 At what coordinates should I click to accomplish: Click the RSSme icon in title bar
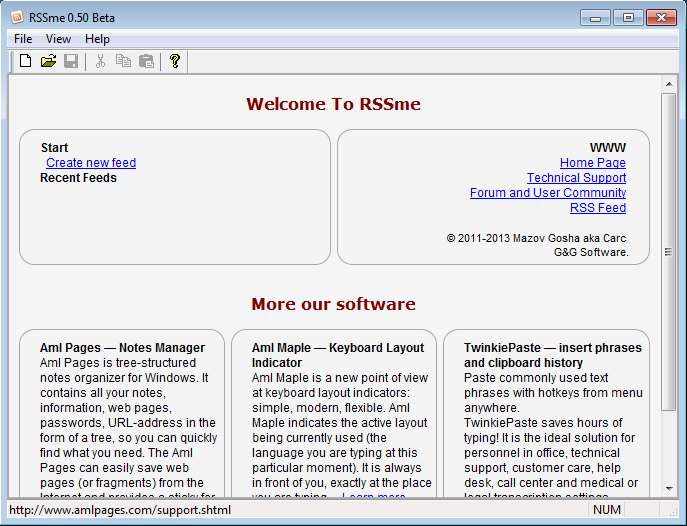[14, 17]
